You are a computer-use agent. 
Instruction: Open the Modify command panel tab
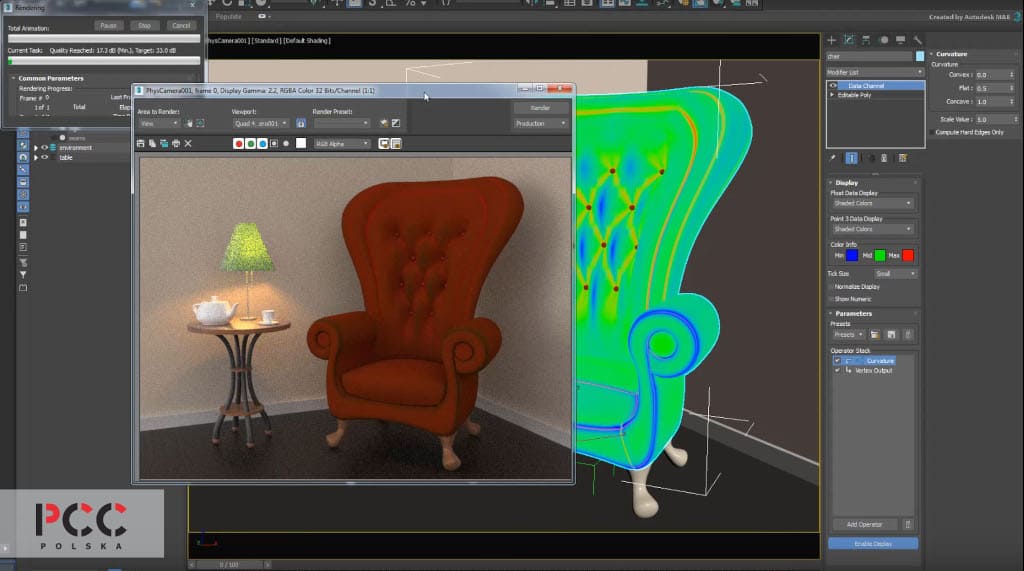848,40
